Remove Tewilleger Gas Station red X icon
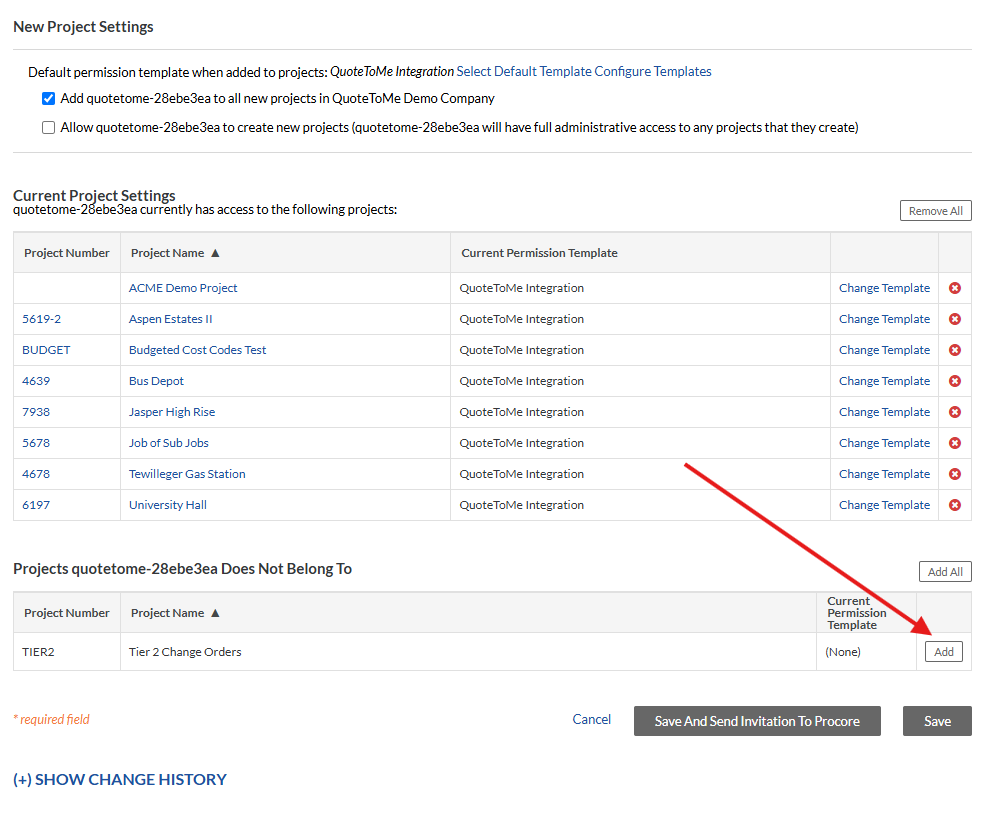Viewport: 990px width, 813px height. pos(955,473)
